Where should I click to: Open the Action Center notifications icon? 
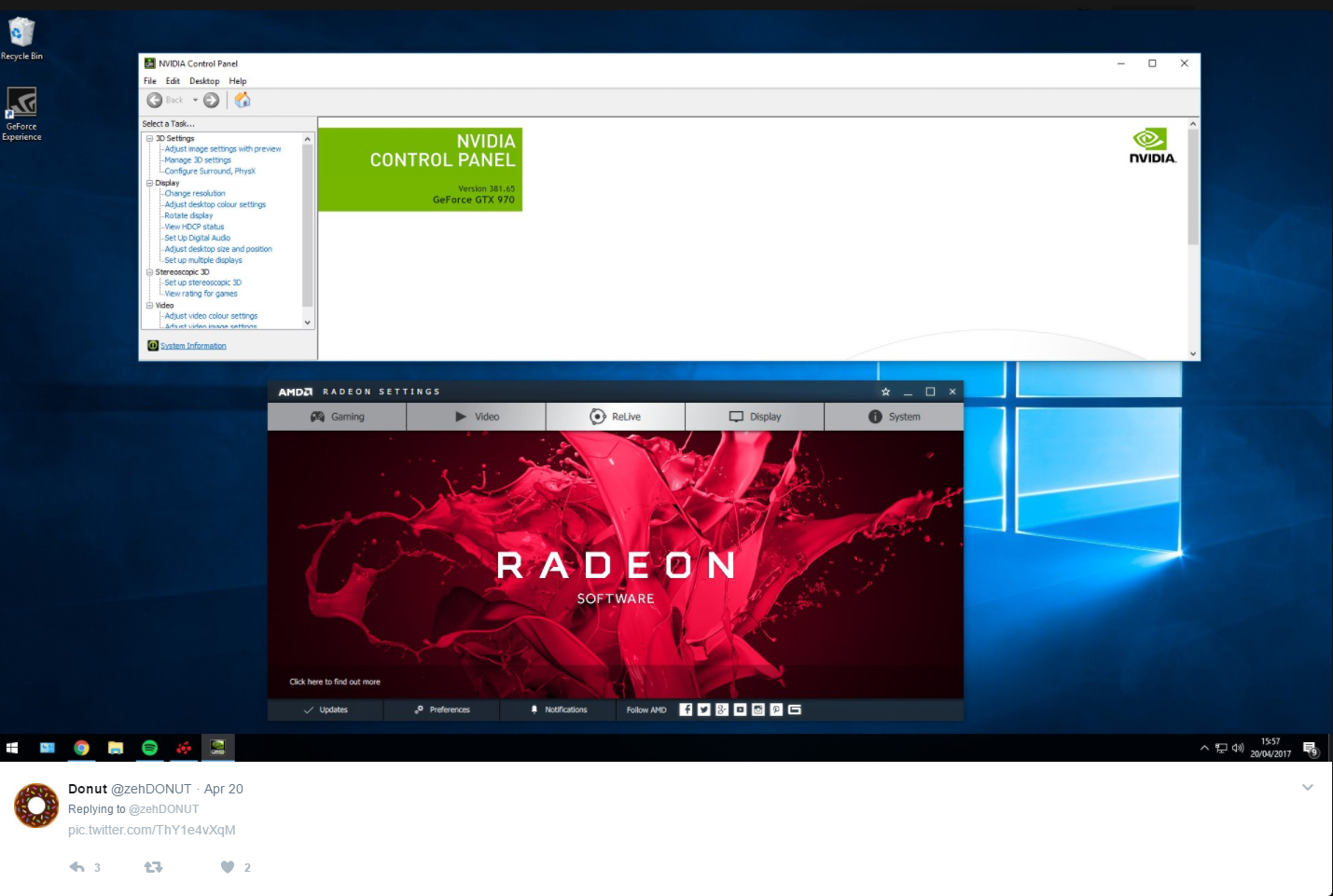click(1311, 748)
